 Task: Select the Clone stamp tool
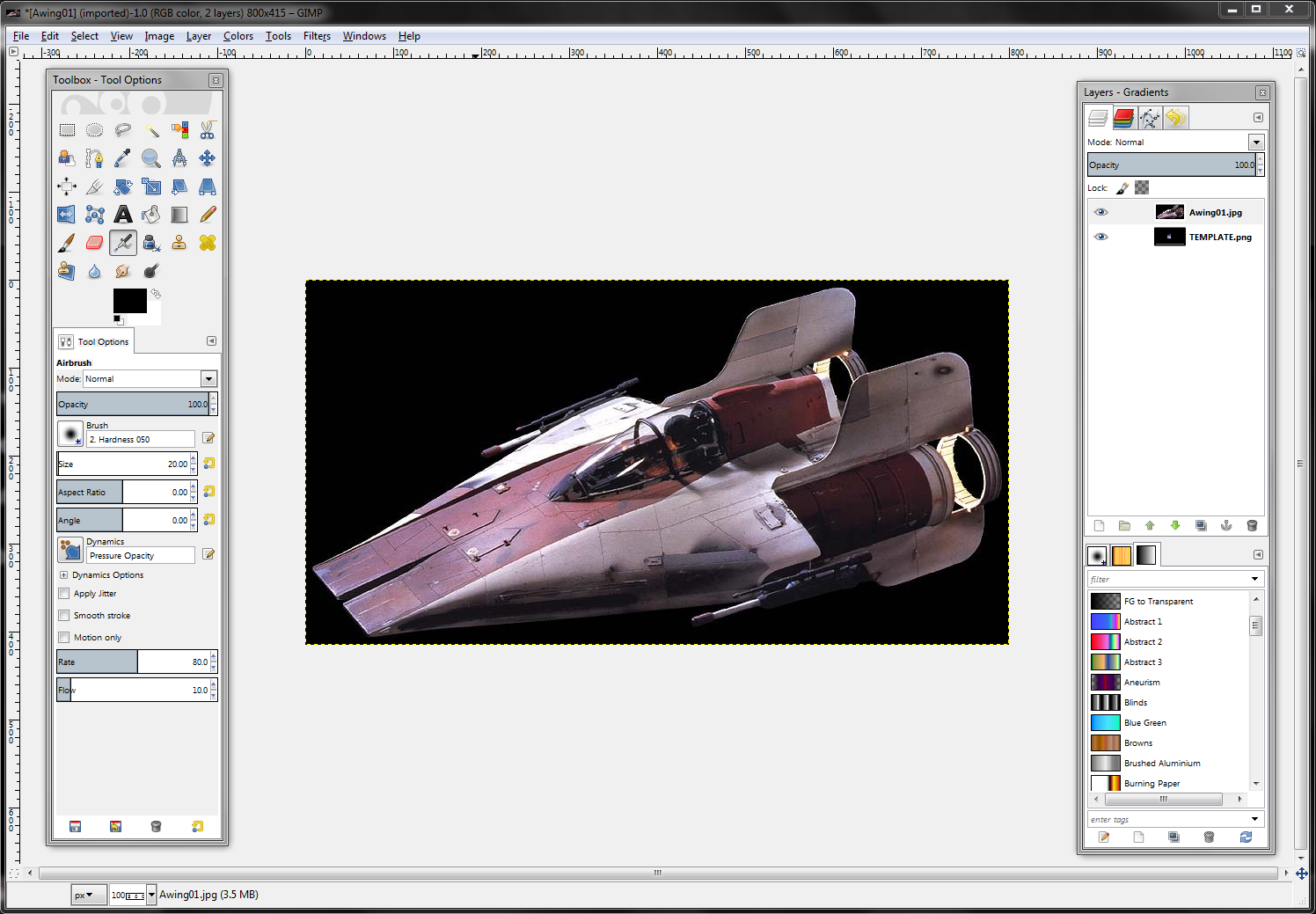(x=179, y=243)
